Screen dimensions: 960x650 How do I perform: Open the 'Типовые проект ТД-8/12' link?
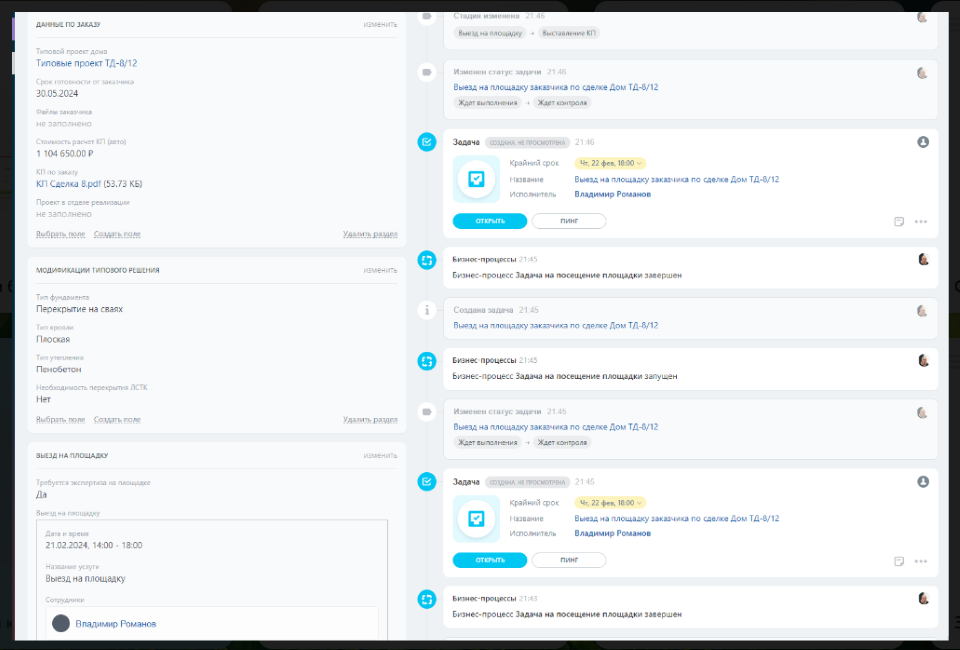point(86,63)
